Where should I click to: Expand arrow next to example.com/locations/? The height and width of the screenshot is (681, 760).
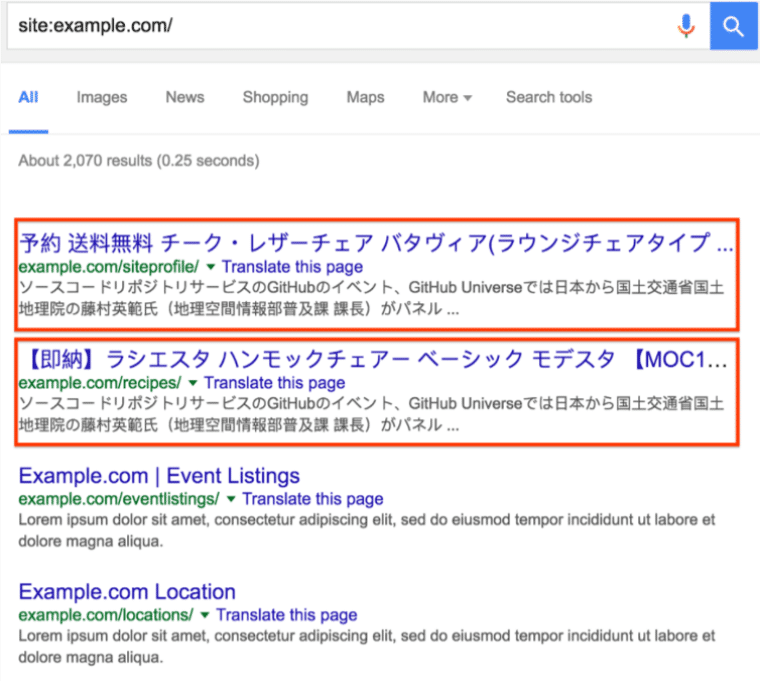click(205, 615)
